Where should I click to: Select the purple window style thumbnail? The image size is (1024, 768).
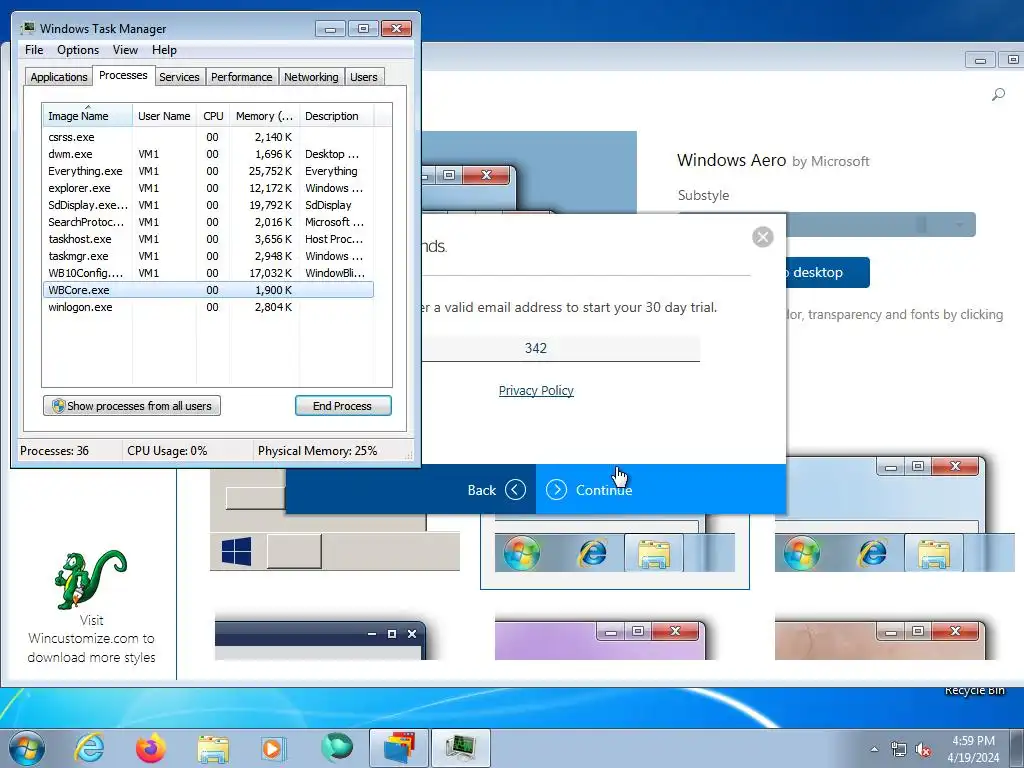click(600, 640)
